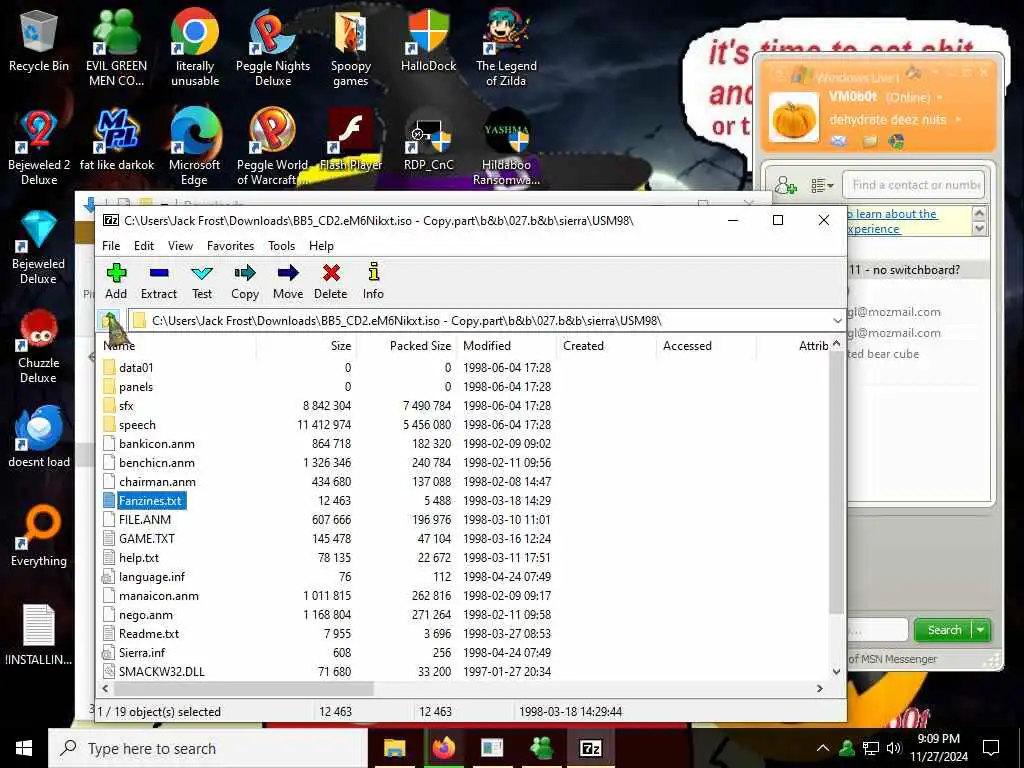Select the chairman.anm file
Screen dimensions: 1024x768
(x=157, y=481)
